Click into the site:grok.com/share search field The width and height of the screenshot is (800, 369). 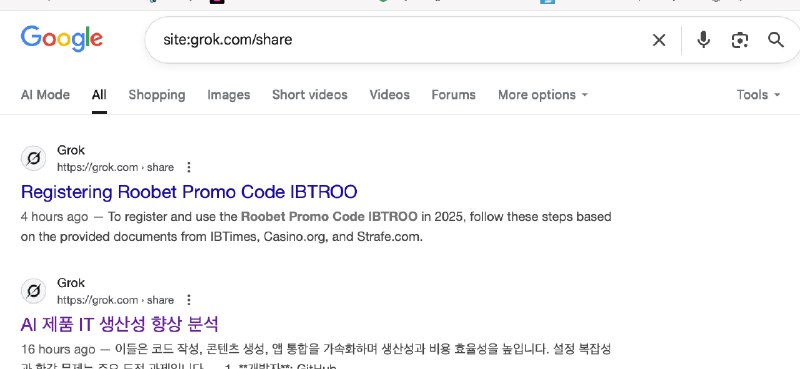click(x=398, y=40)
